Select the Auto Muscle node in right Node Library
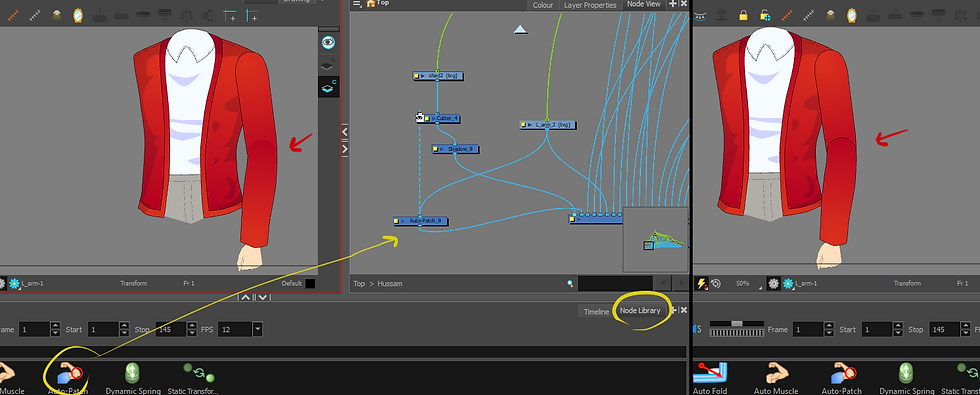The width and height of the screenshot is (980, 395). [x=776, y=378]
